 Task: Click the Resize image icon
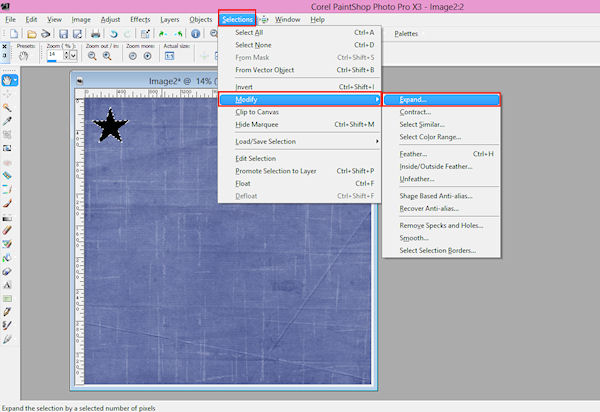point(145,34)
